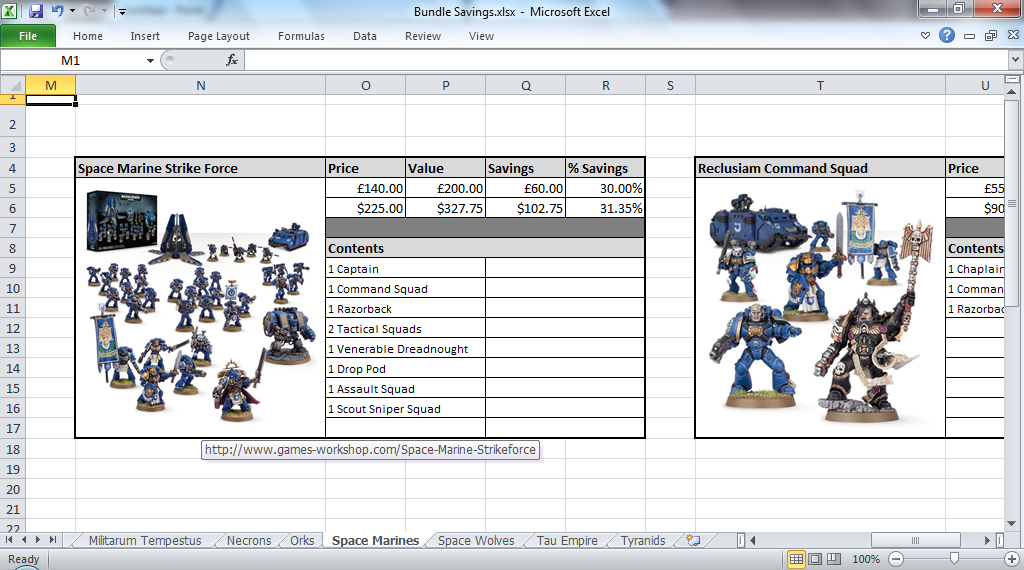
Task: Click 'Reclusiam Command Squad' heading cell
Action: click(820, 168)
